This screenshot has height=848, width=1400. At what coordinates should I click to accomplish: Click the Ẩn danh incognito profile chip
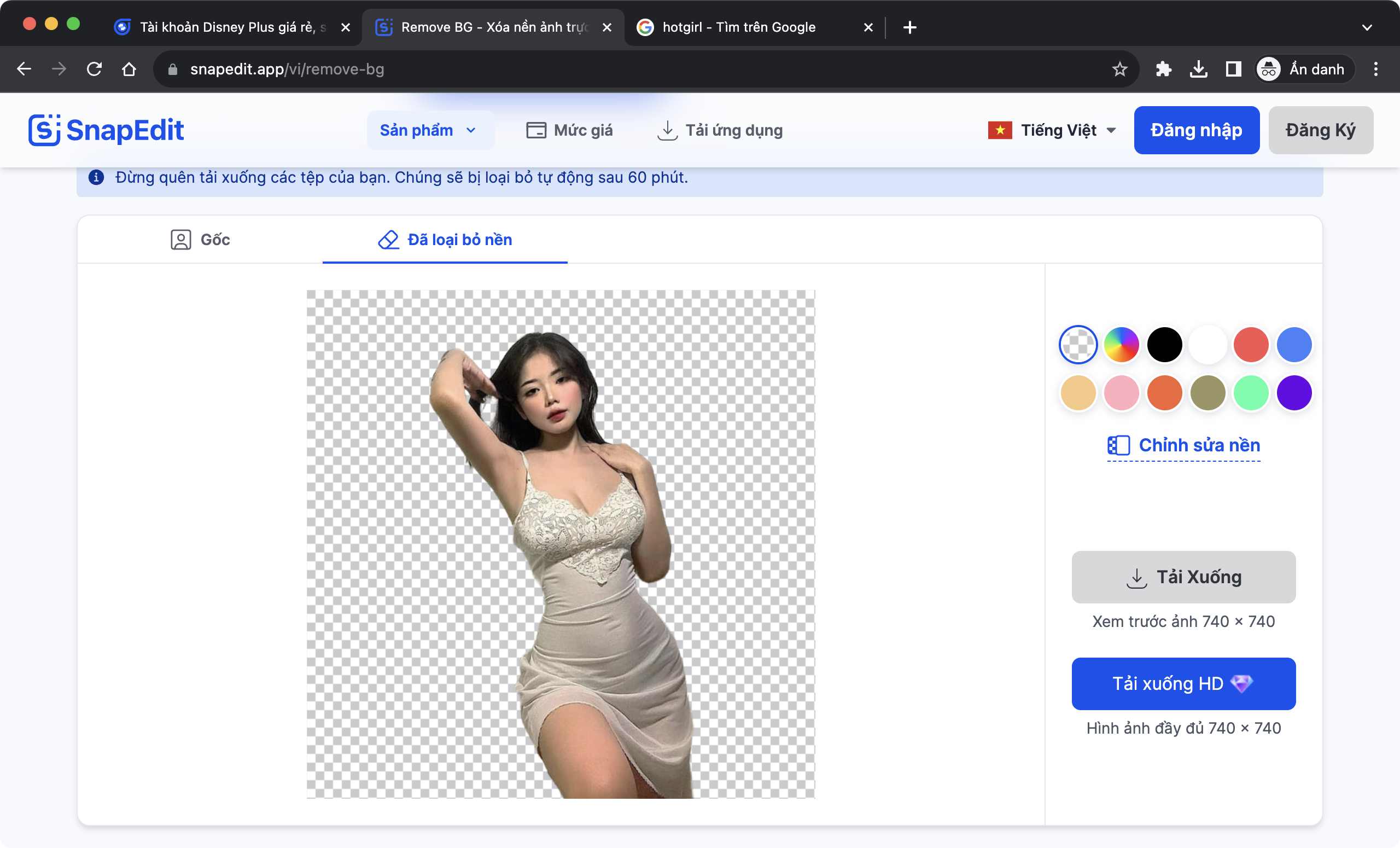coord(1304,69)
